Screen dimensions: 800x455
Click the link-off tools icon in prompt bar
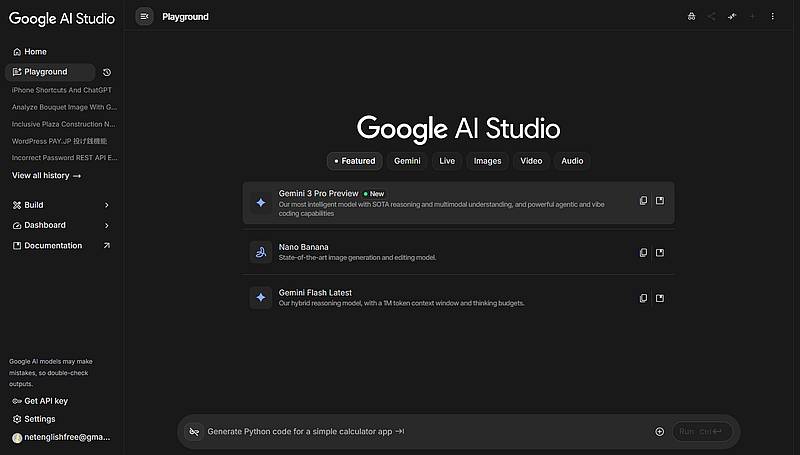click(194, 432)
